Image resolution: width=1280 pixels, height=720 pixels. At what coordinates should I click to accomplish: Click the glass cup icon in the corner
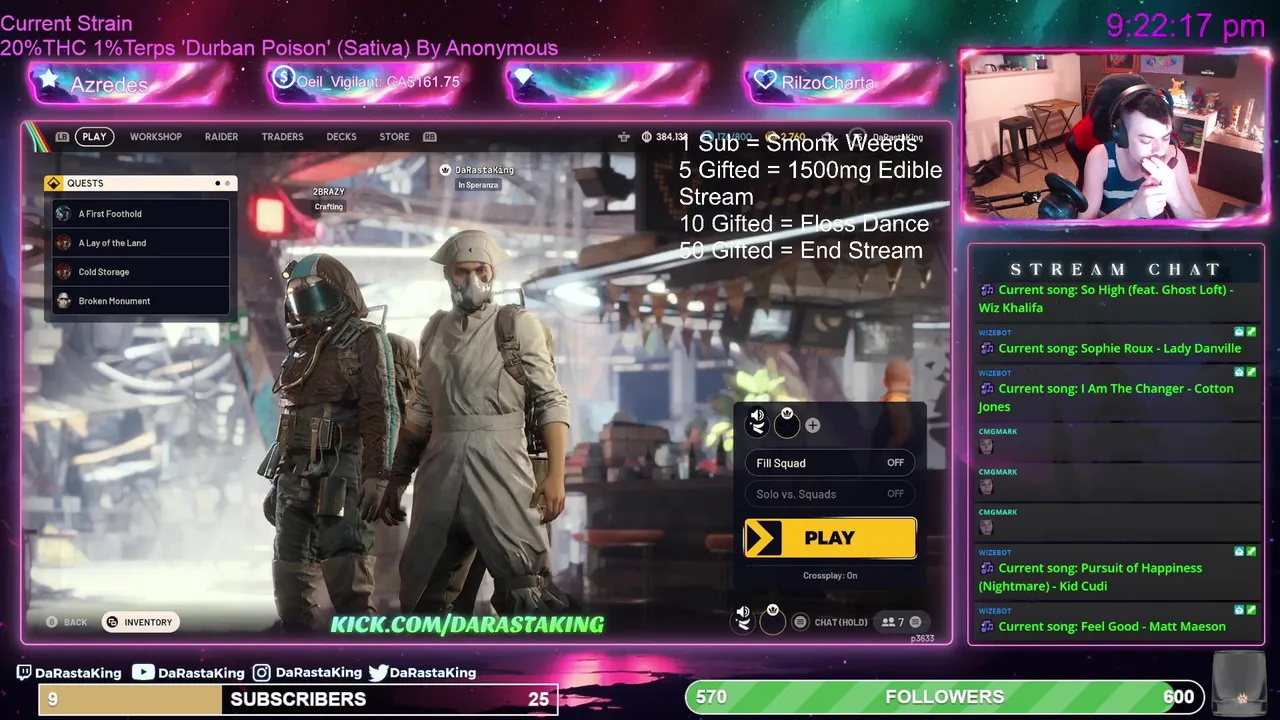click(x=1241, y=686)
